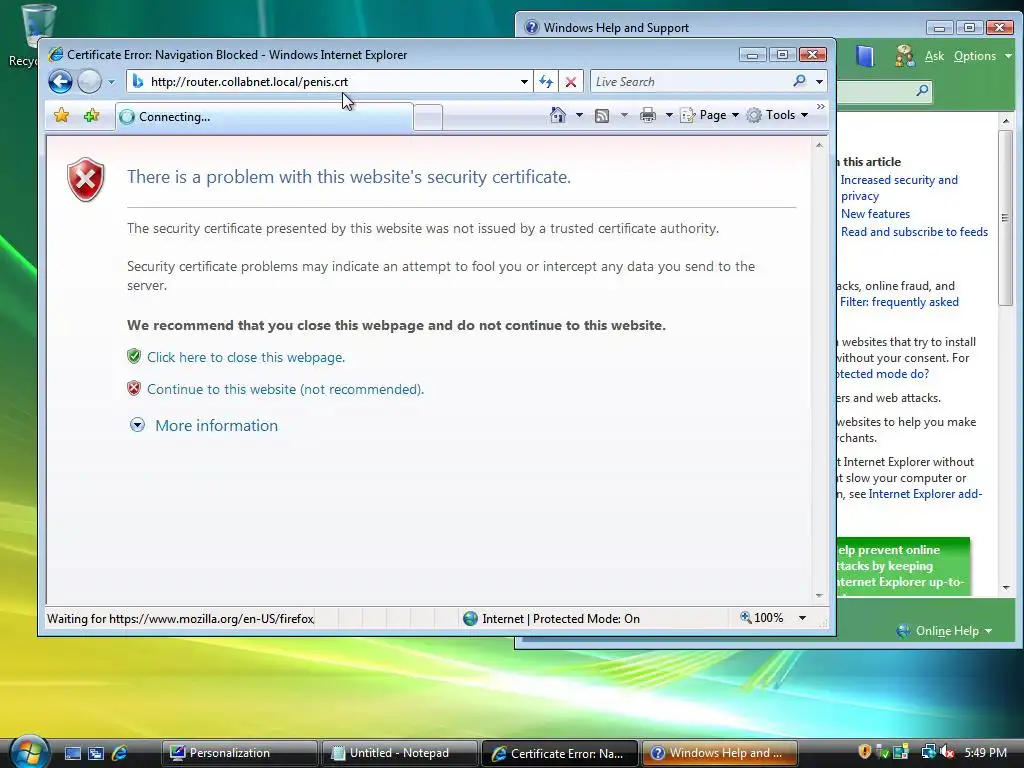Click the Home icon in the toolbar
Screen dimensions: 1024x768
pyautogui.click(x=558, y=115)
